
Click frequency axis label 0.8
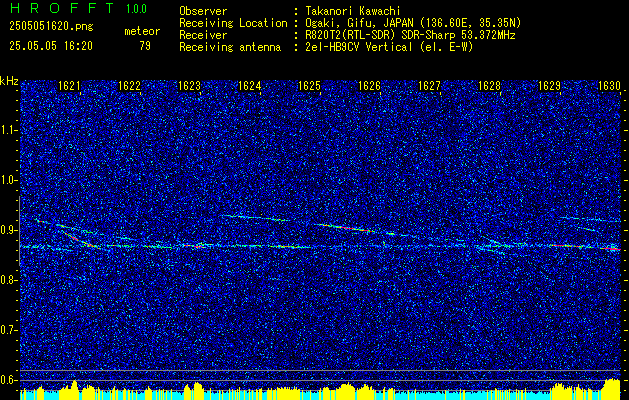tap(8, 280)
